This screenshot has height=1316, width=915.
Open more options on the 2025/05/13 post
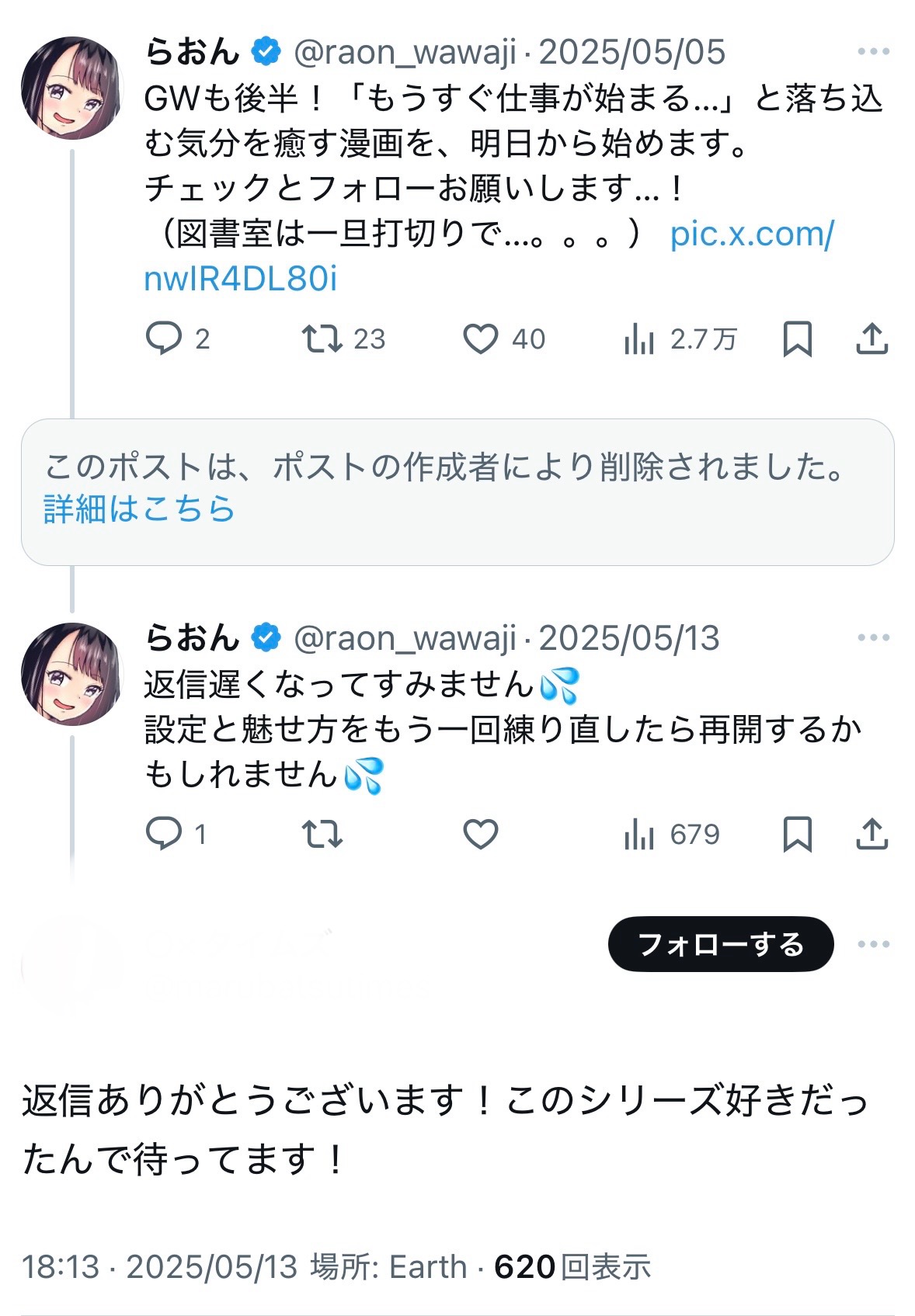coord(873,637)
